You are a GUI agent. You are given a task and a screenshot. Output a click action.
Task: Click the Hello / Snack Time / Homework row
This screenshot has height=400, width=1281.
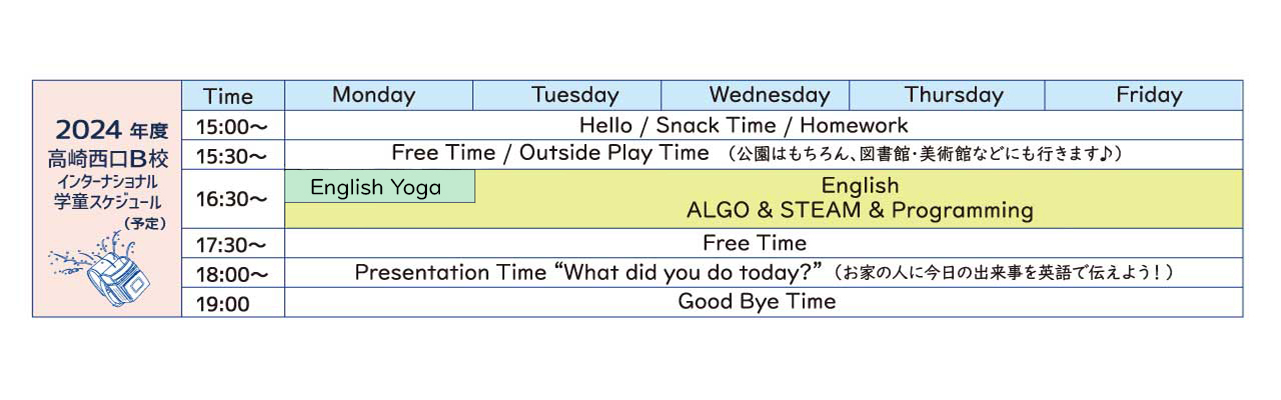click(743, 126)
